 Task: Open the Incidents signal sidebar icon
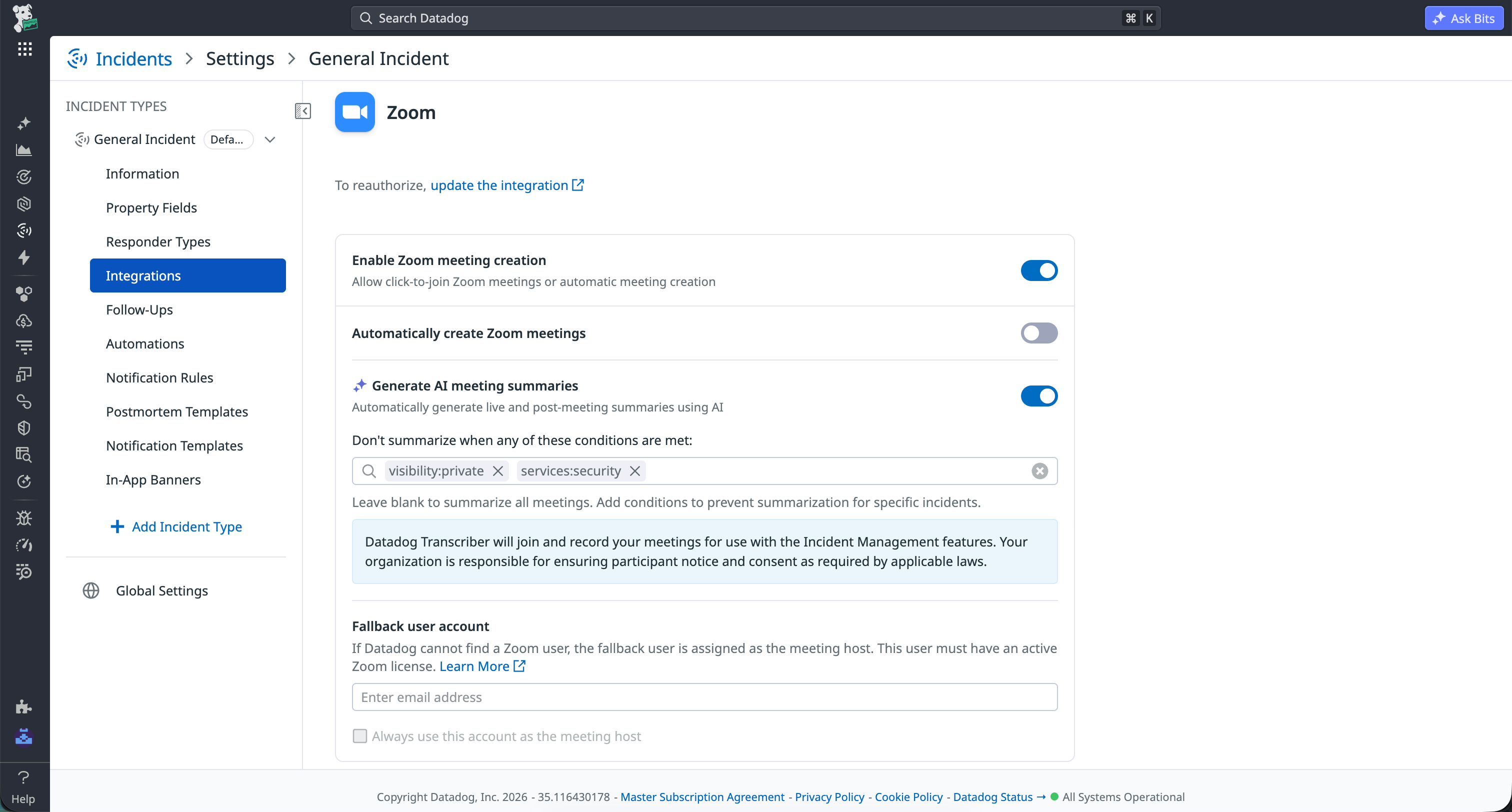tap(24, 230)
